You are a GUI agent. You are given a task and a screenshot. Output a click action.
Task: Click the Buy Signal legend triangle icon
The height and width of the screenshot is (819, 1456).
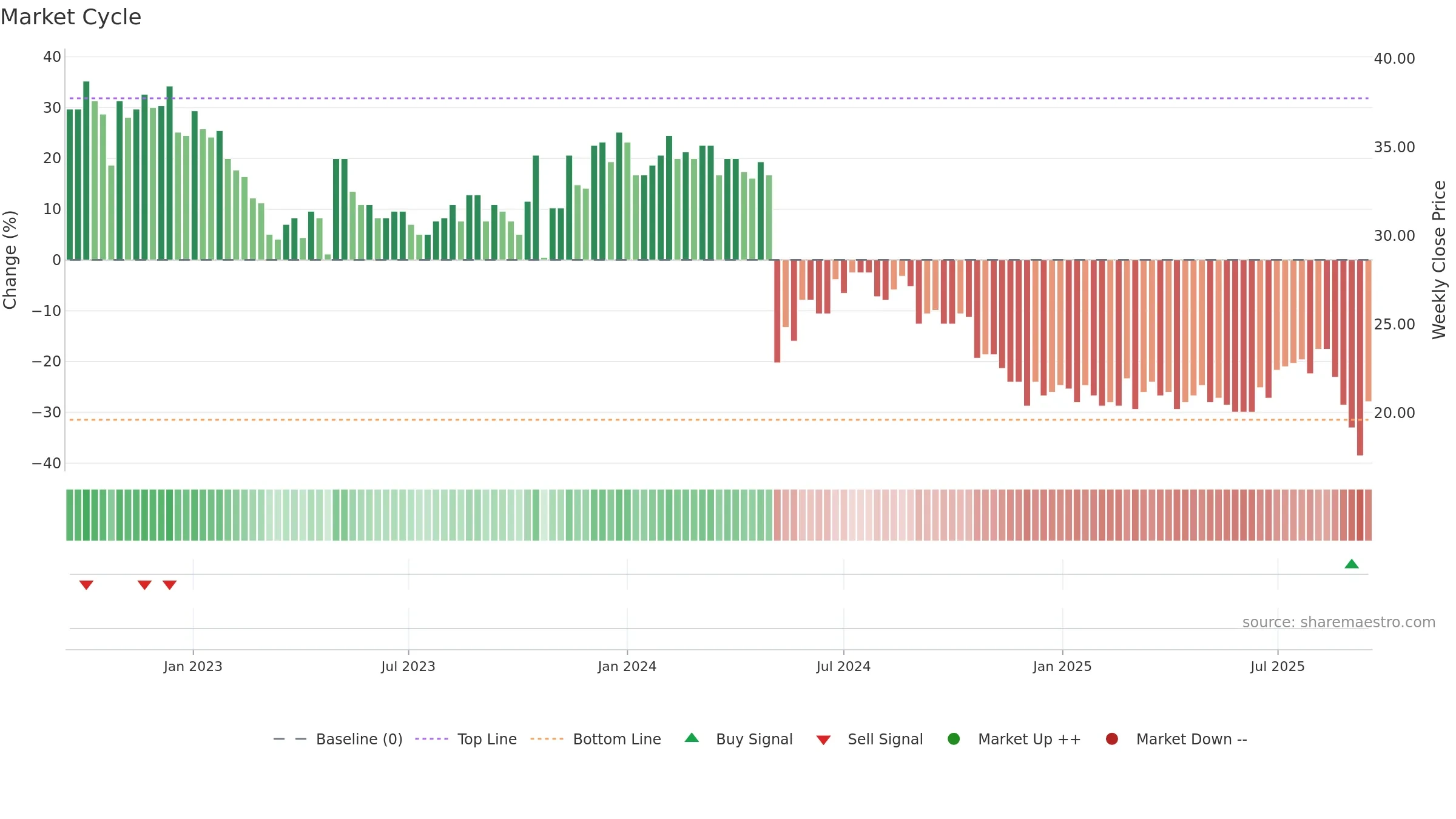coord(692,738)
